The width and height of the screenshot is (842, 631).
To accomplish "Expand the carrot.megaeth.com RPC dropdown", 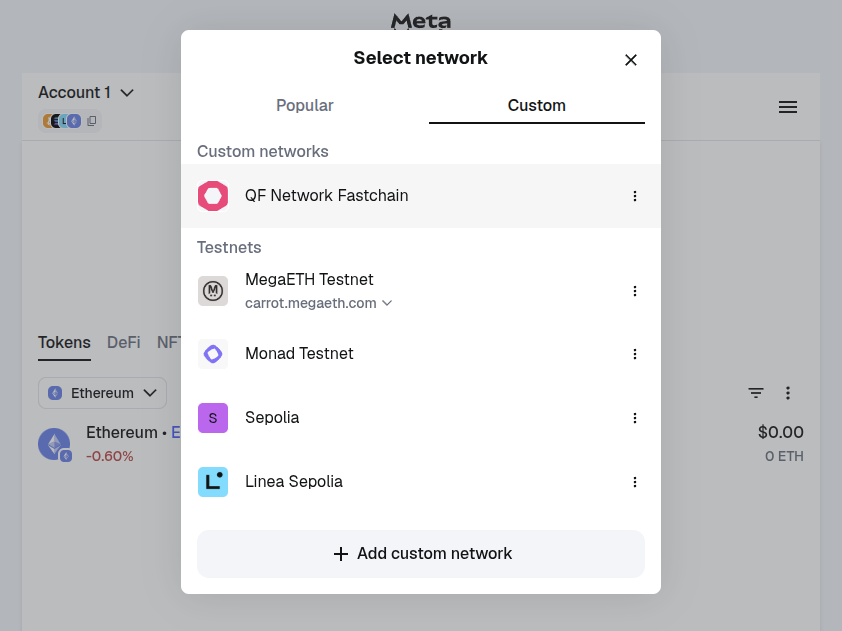I will (x=388, y=303).
